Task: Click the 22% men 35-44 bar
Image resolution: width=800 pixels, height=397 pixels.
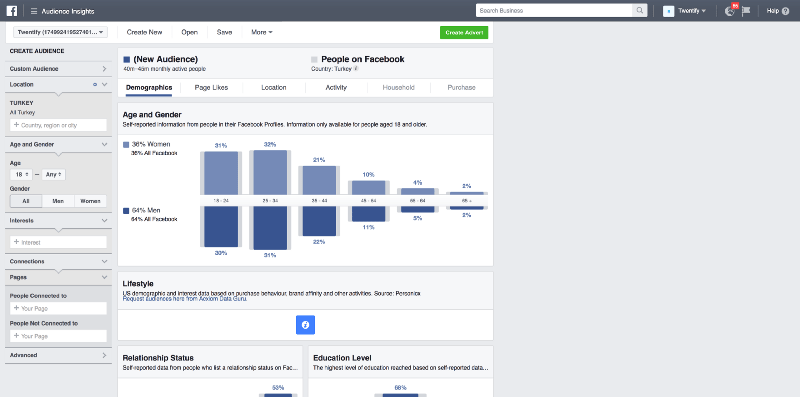Action: (x=319, y=221)
